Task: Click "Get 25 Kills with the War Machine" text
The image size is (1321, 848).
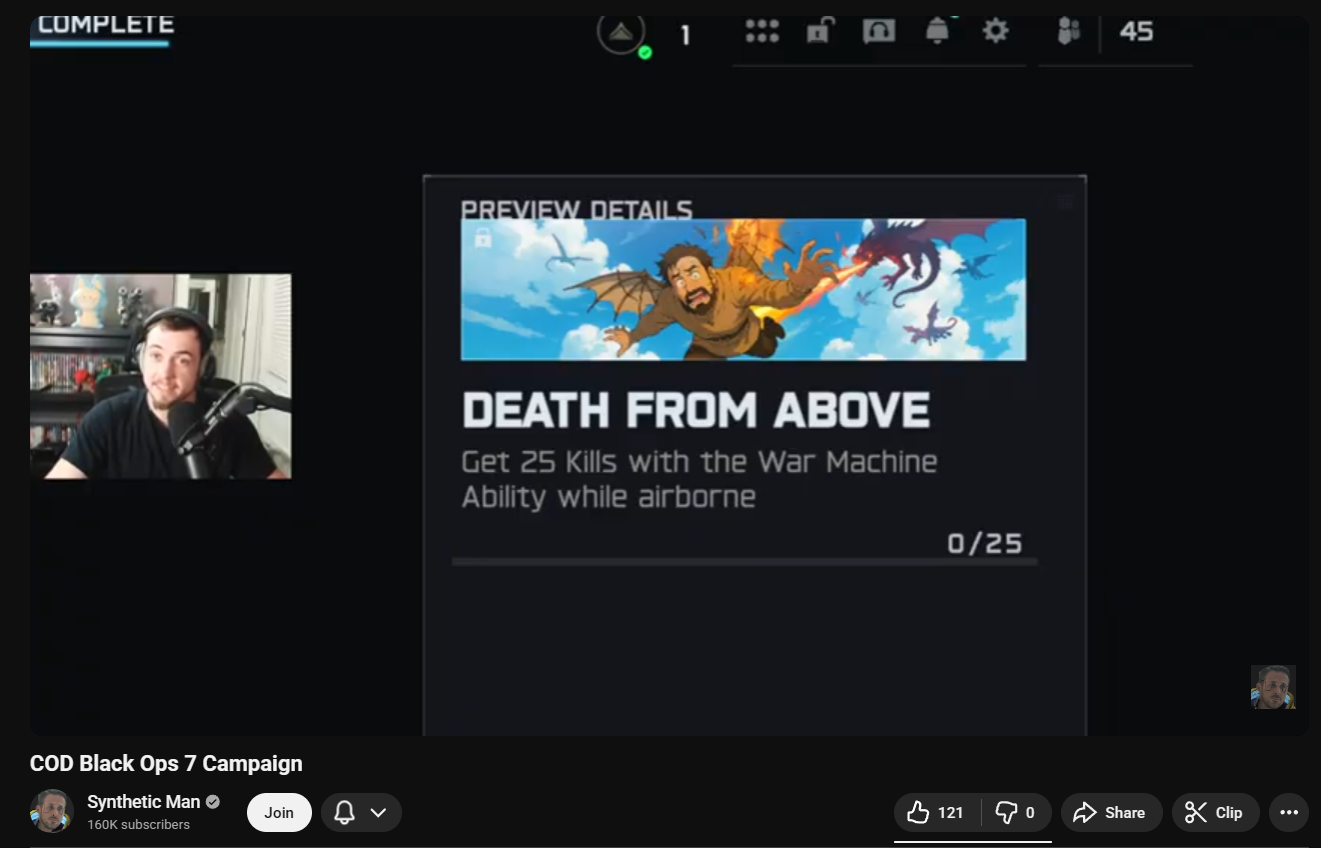Action: tap(699, 462)
